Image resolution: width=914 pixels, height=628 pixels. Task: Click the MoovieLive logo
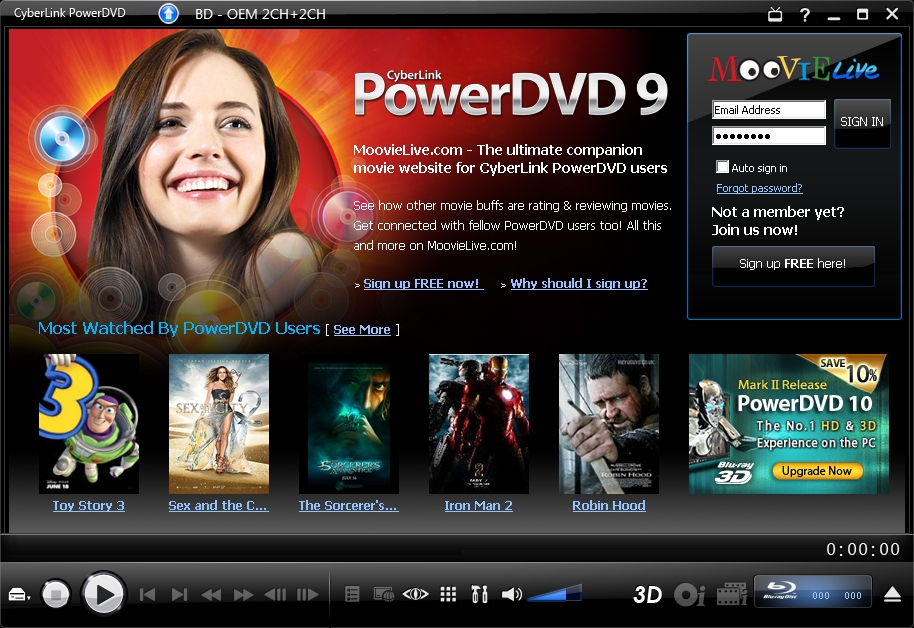(x=793, y=69)
